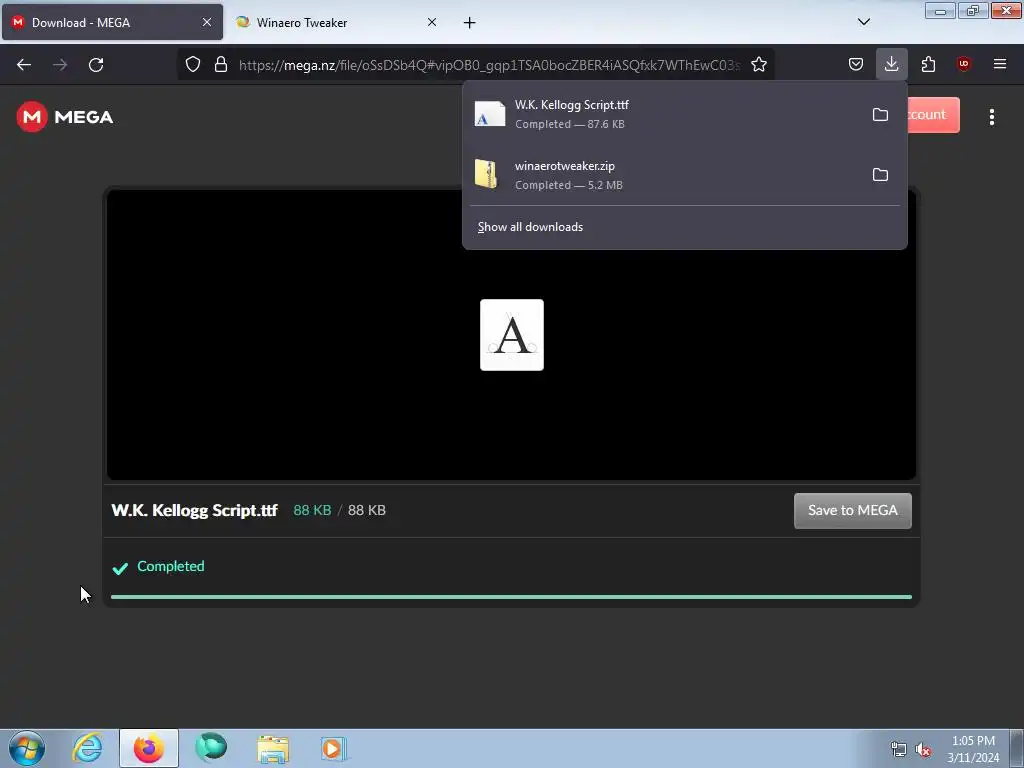This screenshot has width=1024, height=768.
Task: Bookmark this page with star icon
Action: pyautogui.click(x=758, y=65)
